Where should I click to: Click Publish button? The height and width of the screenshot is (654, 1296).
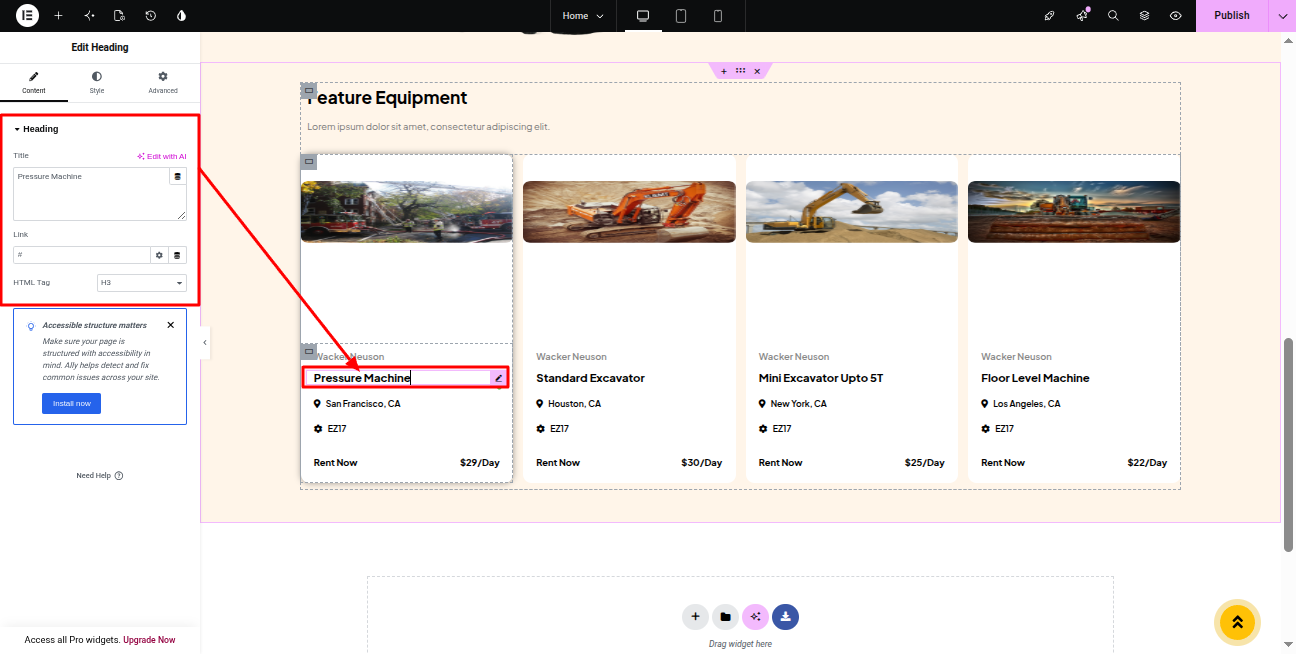tap(1232, 16)
